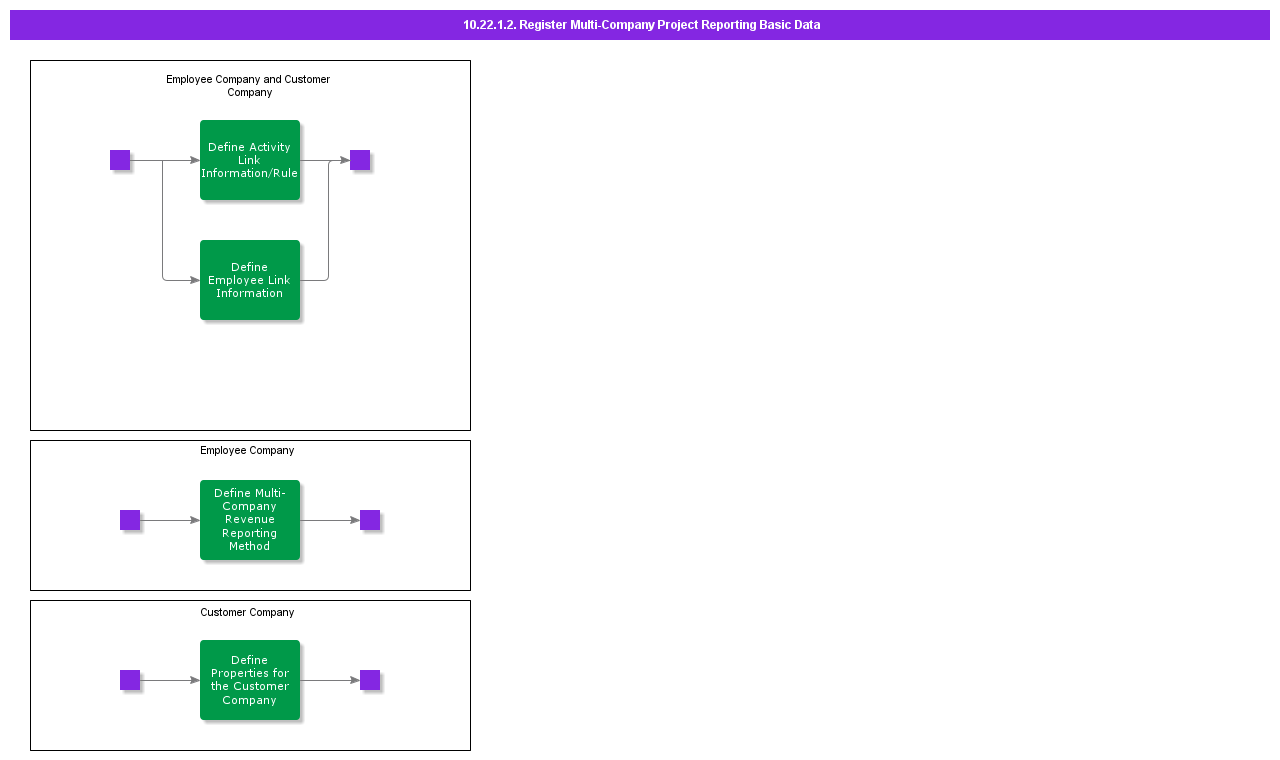Click the branching connector line between the two green steps
This screenshot has height=760, width=1280.
coord(163,220)
